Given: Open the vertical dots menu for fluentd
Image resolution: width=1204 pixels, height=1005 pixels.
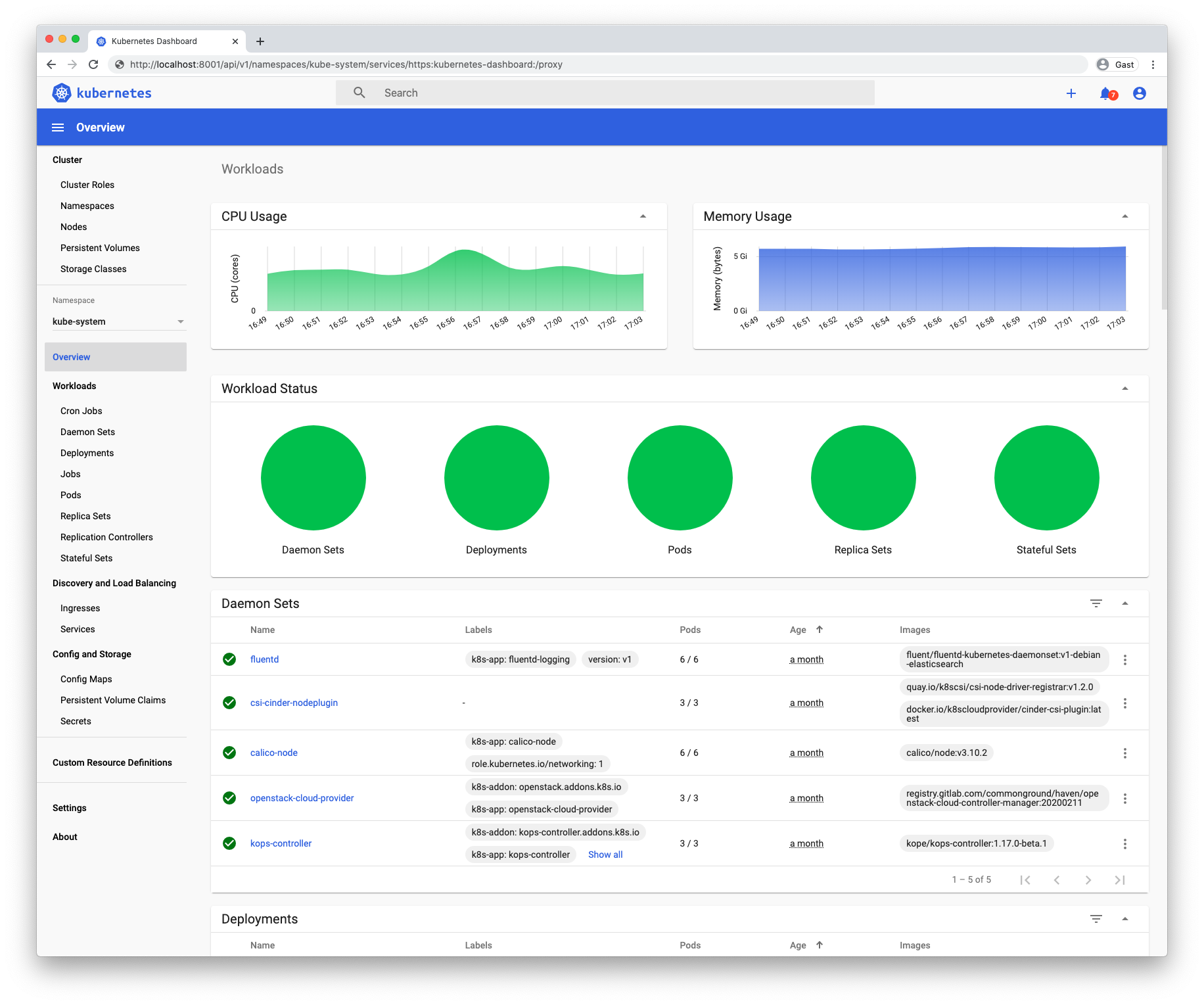Looking at the screenshot, I should click(1125, 659).
